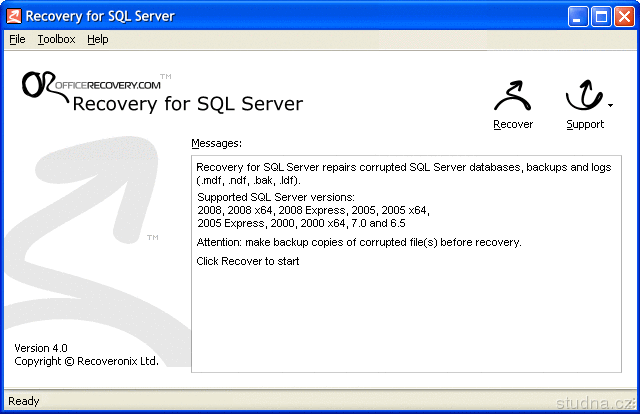The height and width of the screenshot is (415, 640).
Task: Click the 'Version 4.0' text
Action: point(41,348)
